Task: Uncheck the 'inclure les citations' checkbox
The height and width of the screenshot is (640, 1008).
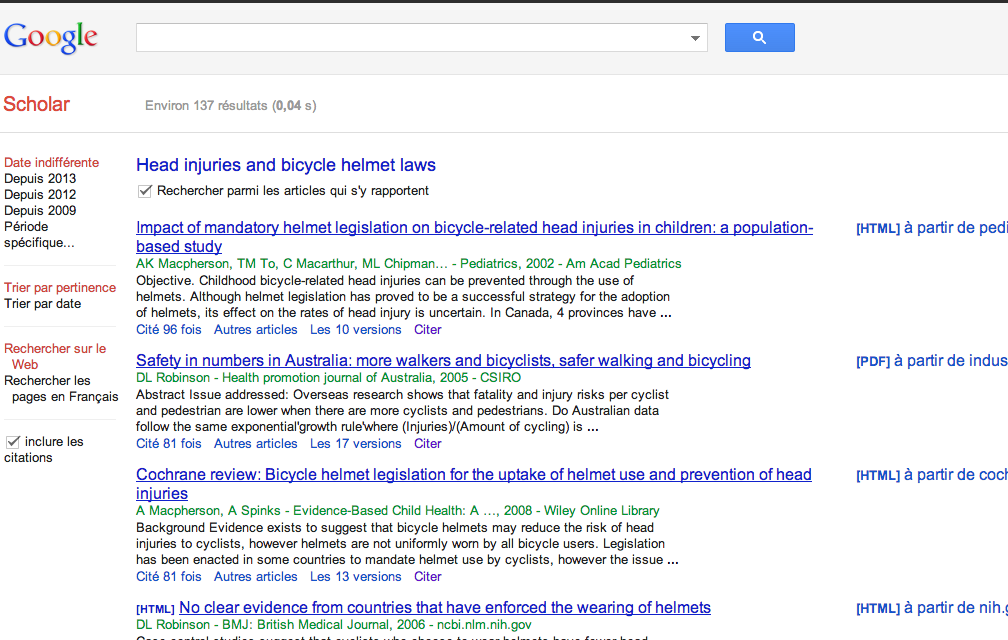Action: tap(13, 442)
